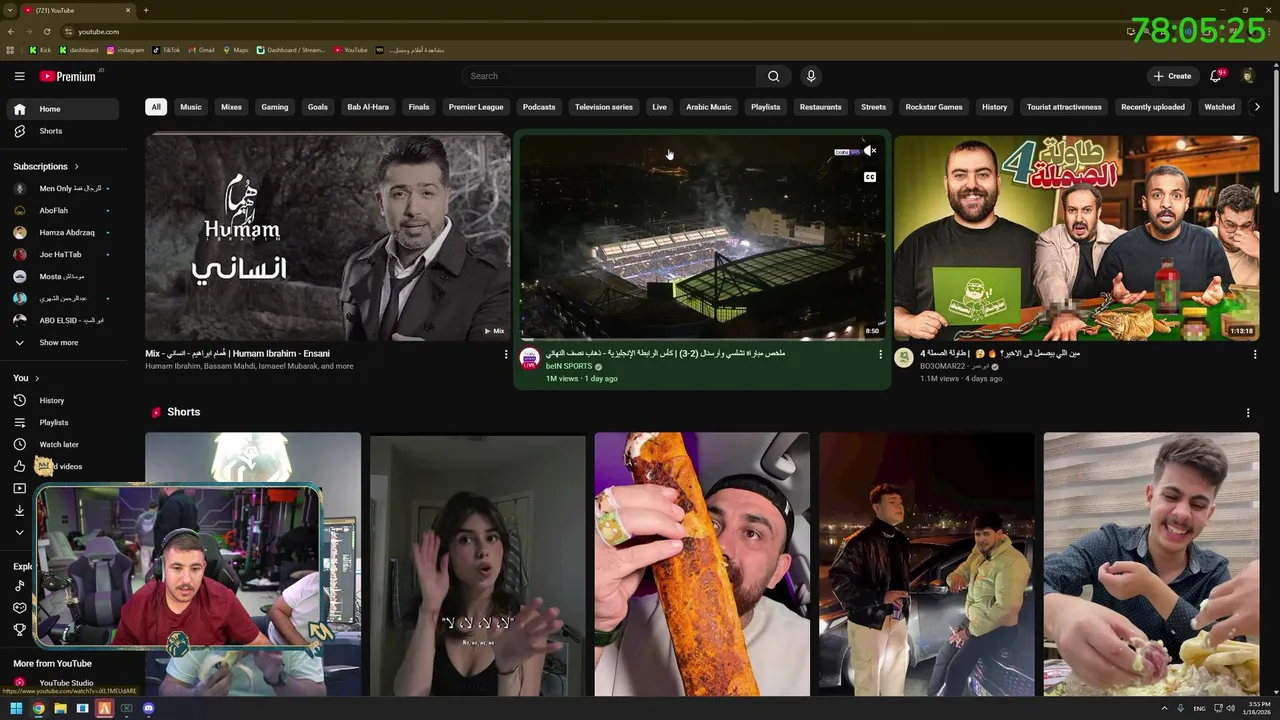Open the notifications bell
The height and width of the screenshot is (720, 1280).
[x=1216, y=76]
